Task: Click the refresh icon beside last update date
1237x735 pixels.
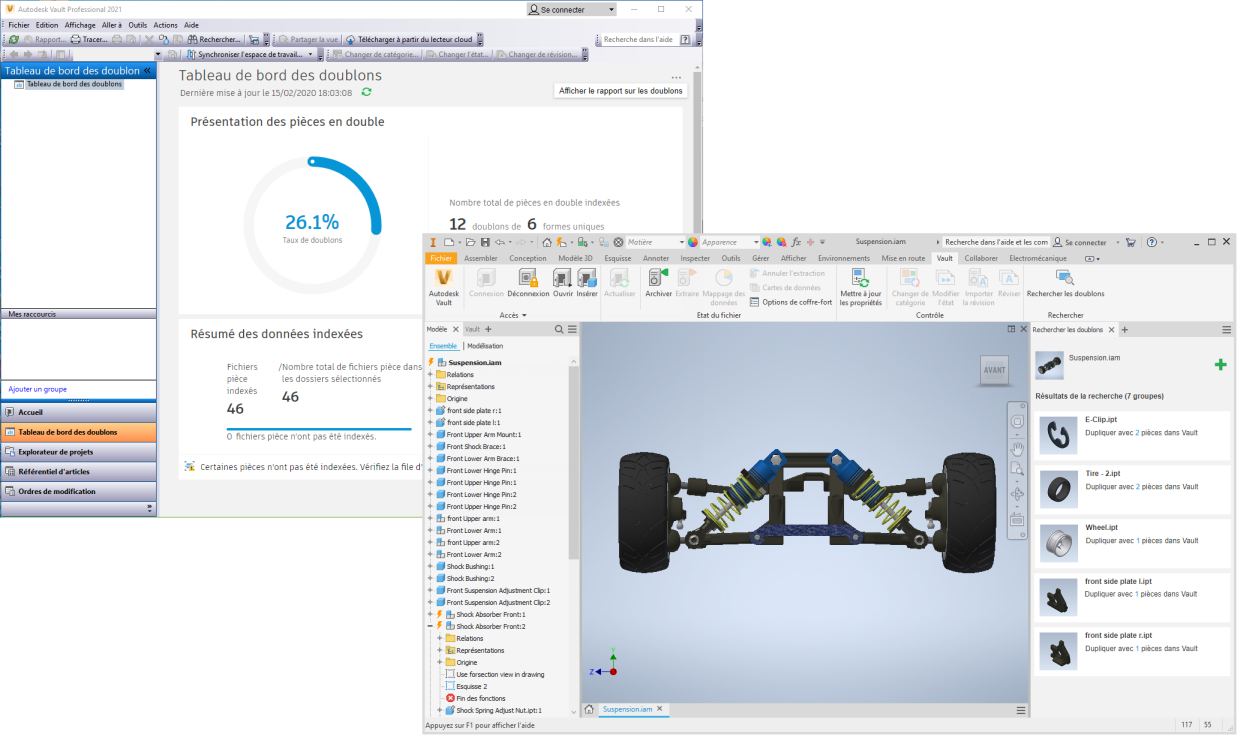Action: (366, 92)
